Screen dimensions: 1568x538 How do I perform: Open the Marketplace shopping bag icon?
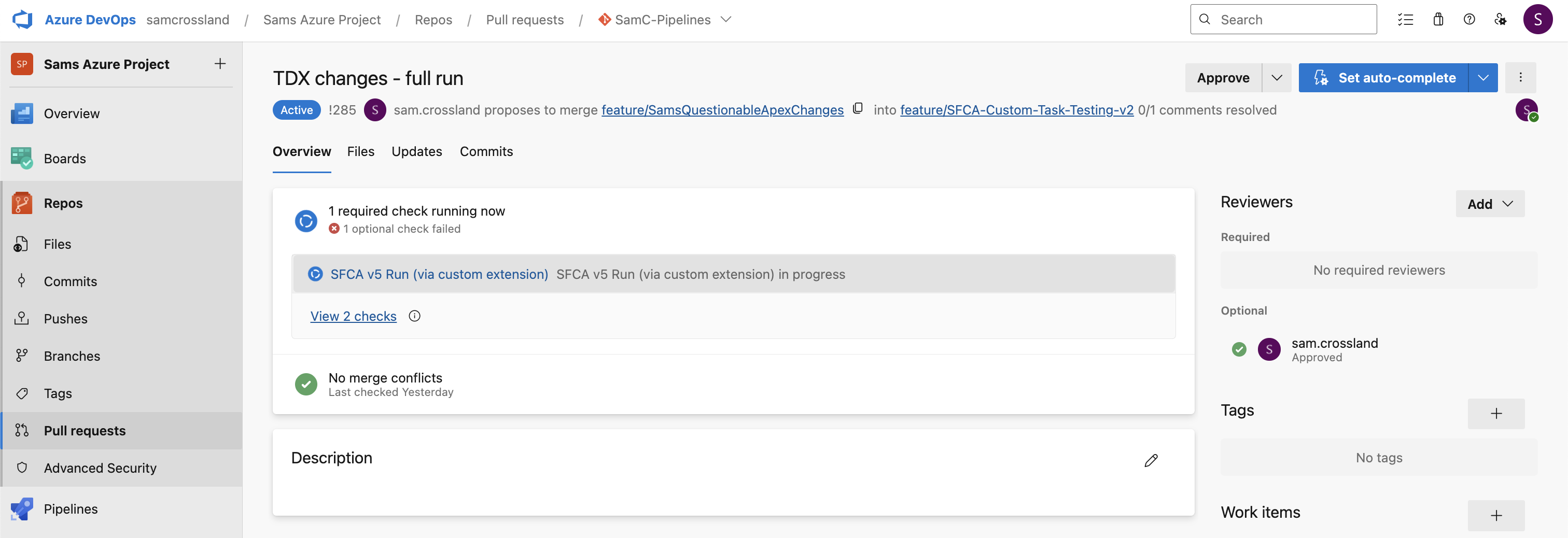click(x=1438, y=20)
